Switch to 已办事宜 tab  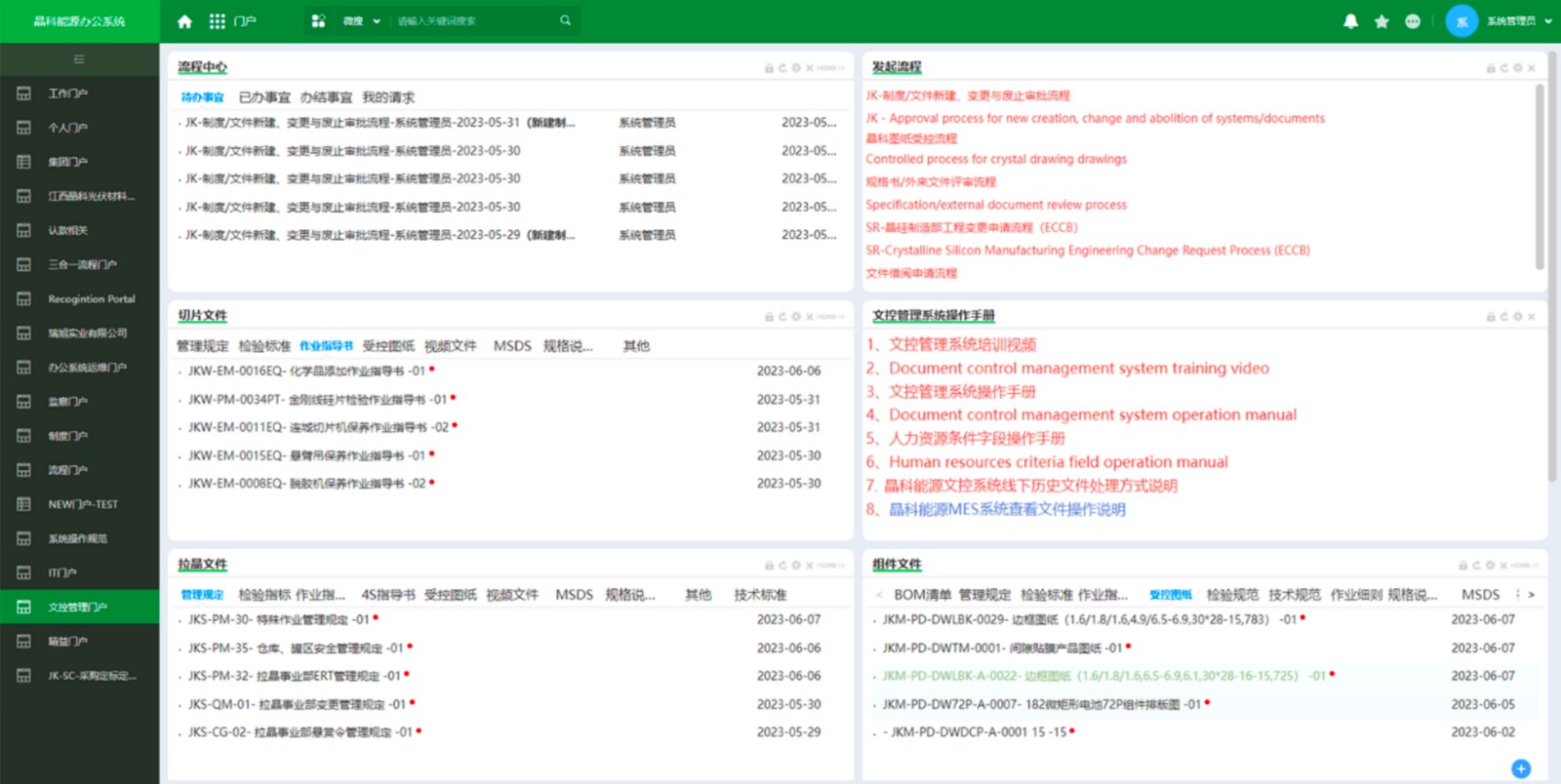click(x=264, y=98)
